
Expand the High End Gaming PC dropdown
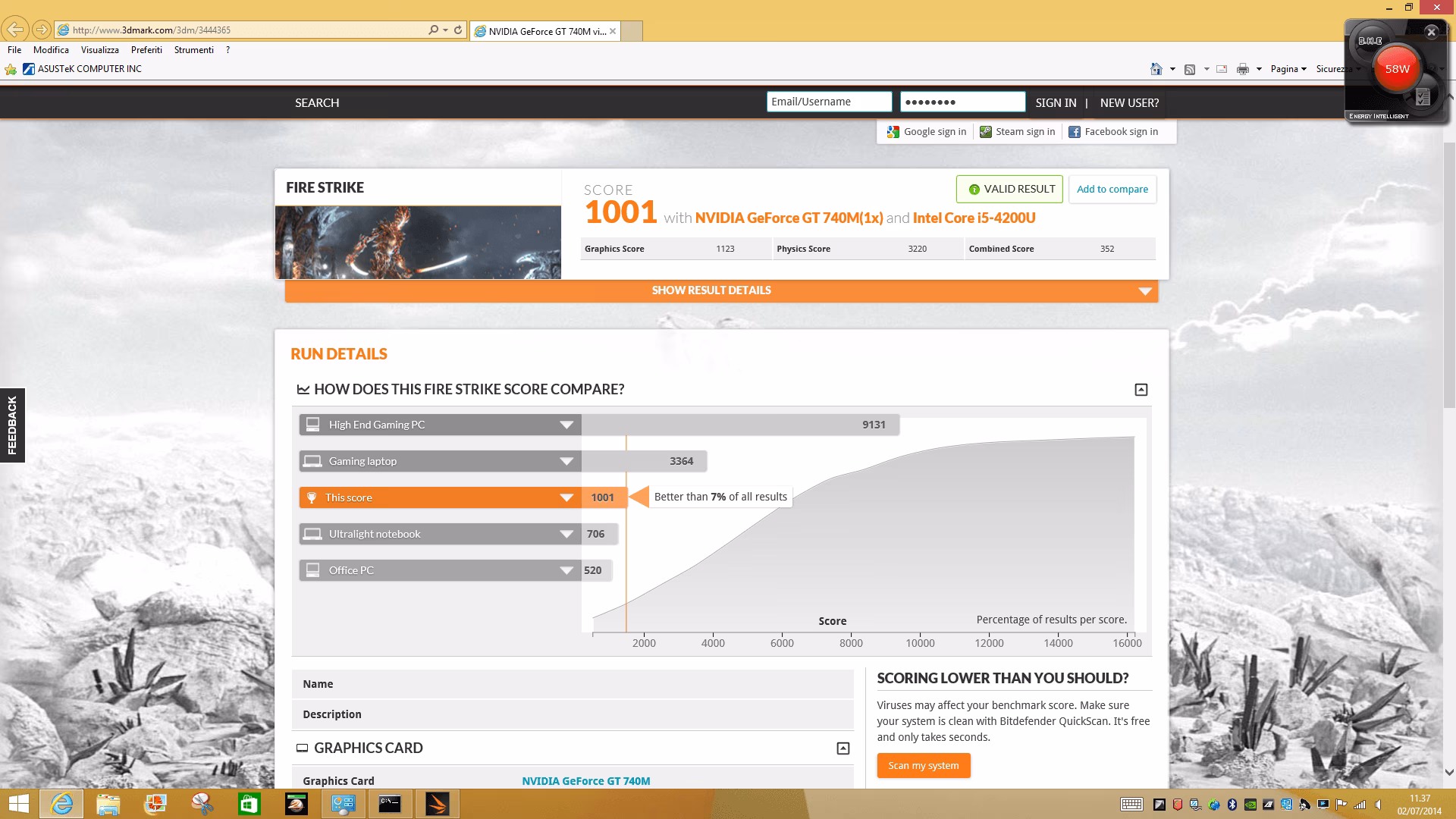pyautogui.click(x=566, y=425)
